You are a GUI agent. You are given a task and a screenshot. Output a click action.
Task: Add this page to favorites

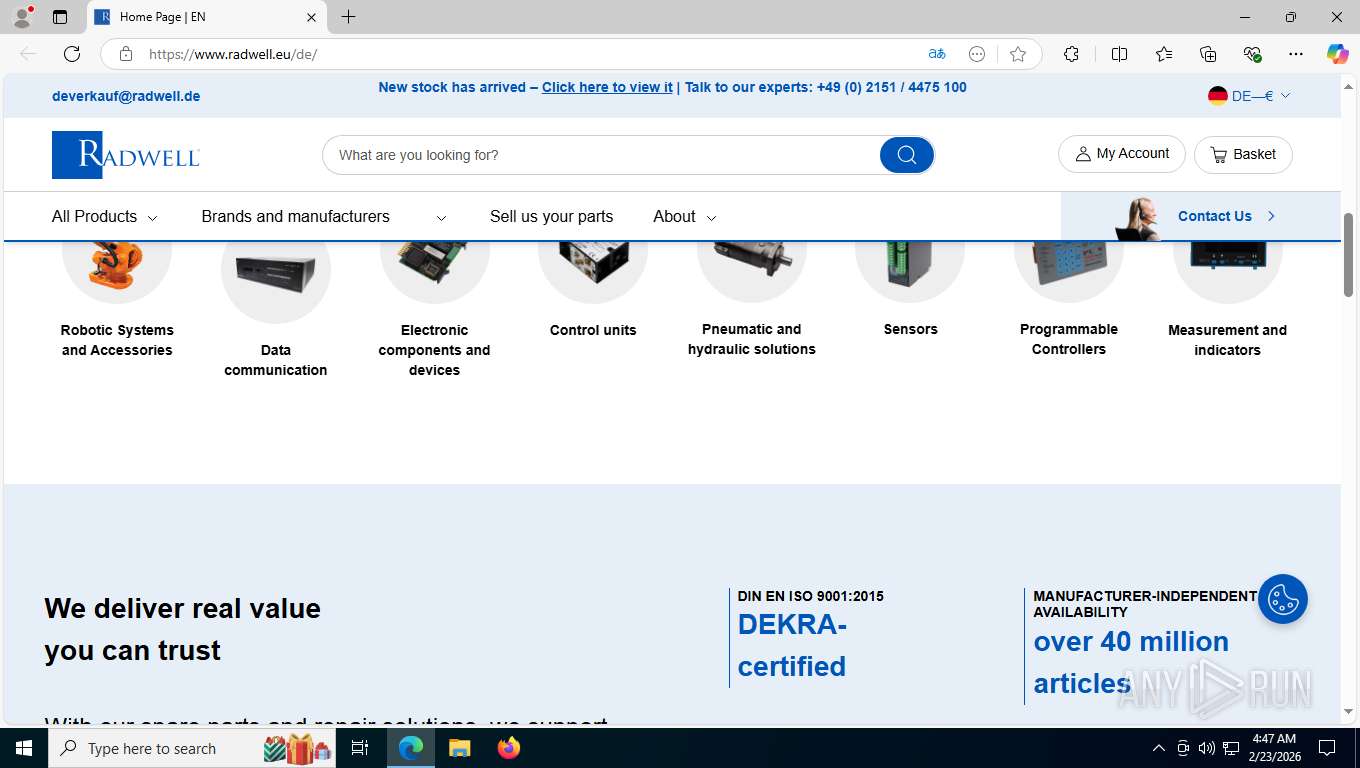click(1018, 54)
